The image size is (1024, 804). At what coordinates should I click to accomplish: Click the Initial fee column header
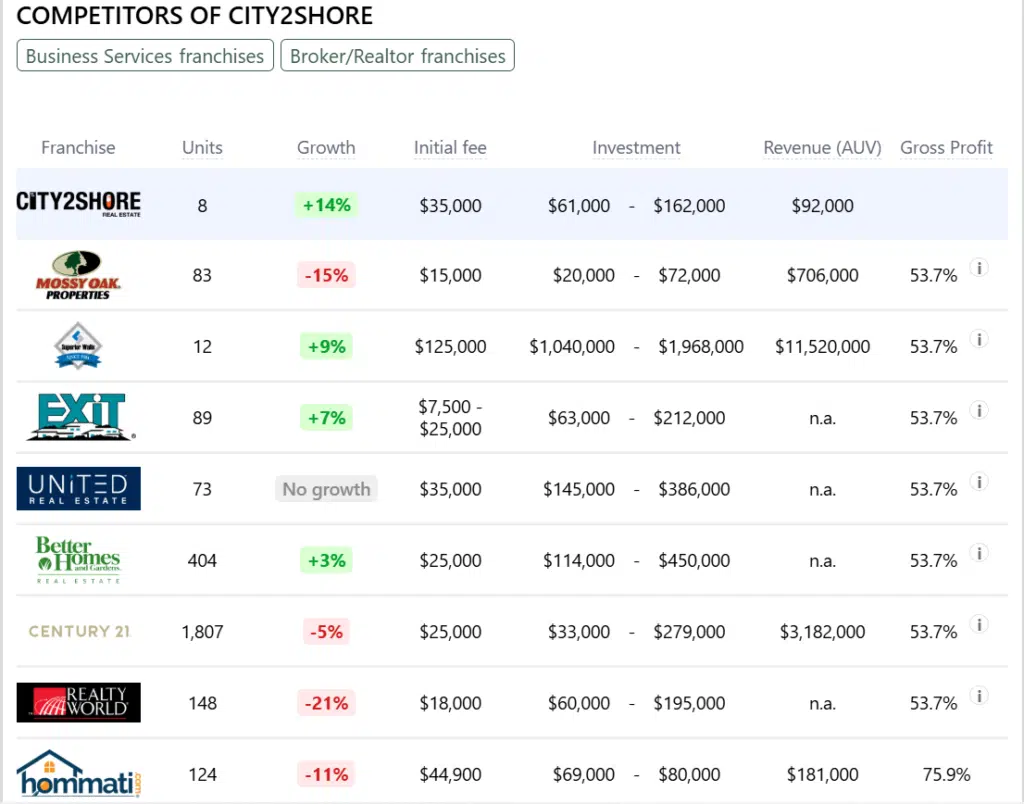(x=450, y=147)
